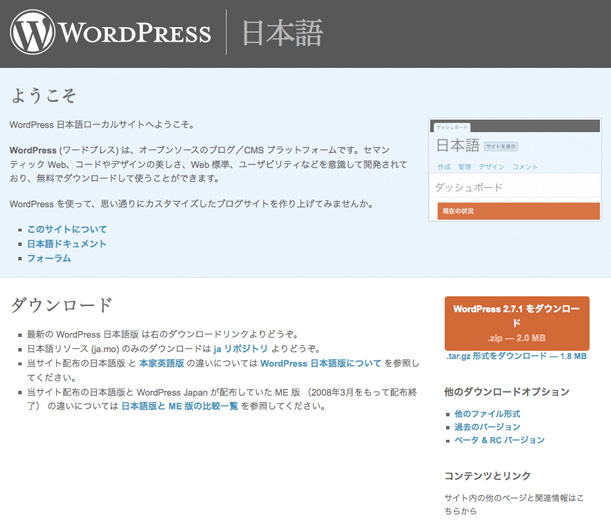
Task: Click the 日本語 header title
Action: click(x=283, y=33)
